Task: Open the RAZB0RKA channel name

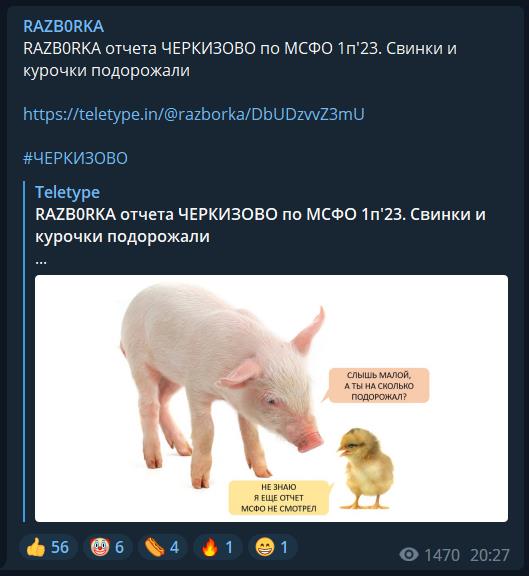Action: pos(64,26)
